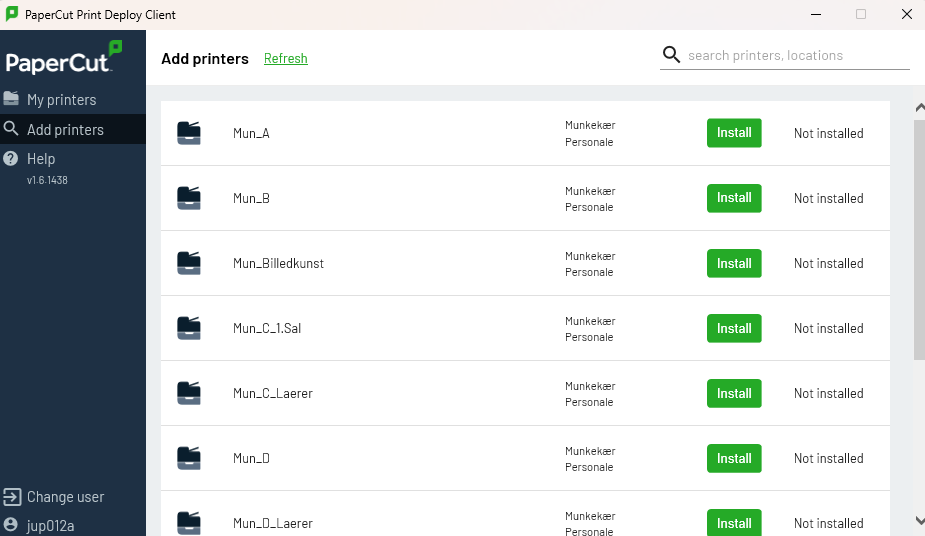Install the Mun_A printer
The height and width of the screenshot is (536, 925).
coord(734,133)
